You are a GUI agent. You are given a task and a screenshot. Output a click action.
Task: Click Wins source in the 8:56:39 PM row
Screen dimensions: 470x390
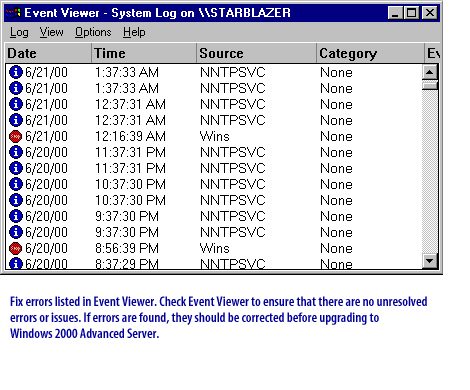coord(215,248)
